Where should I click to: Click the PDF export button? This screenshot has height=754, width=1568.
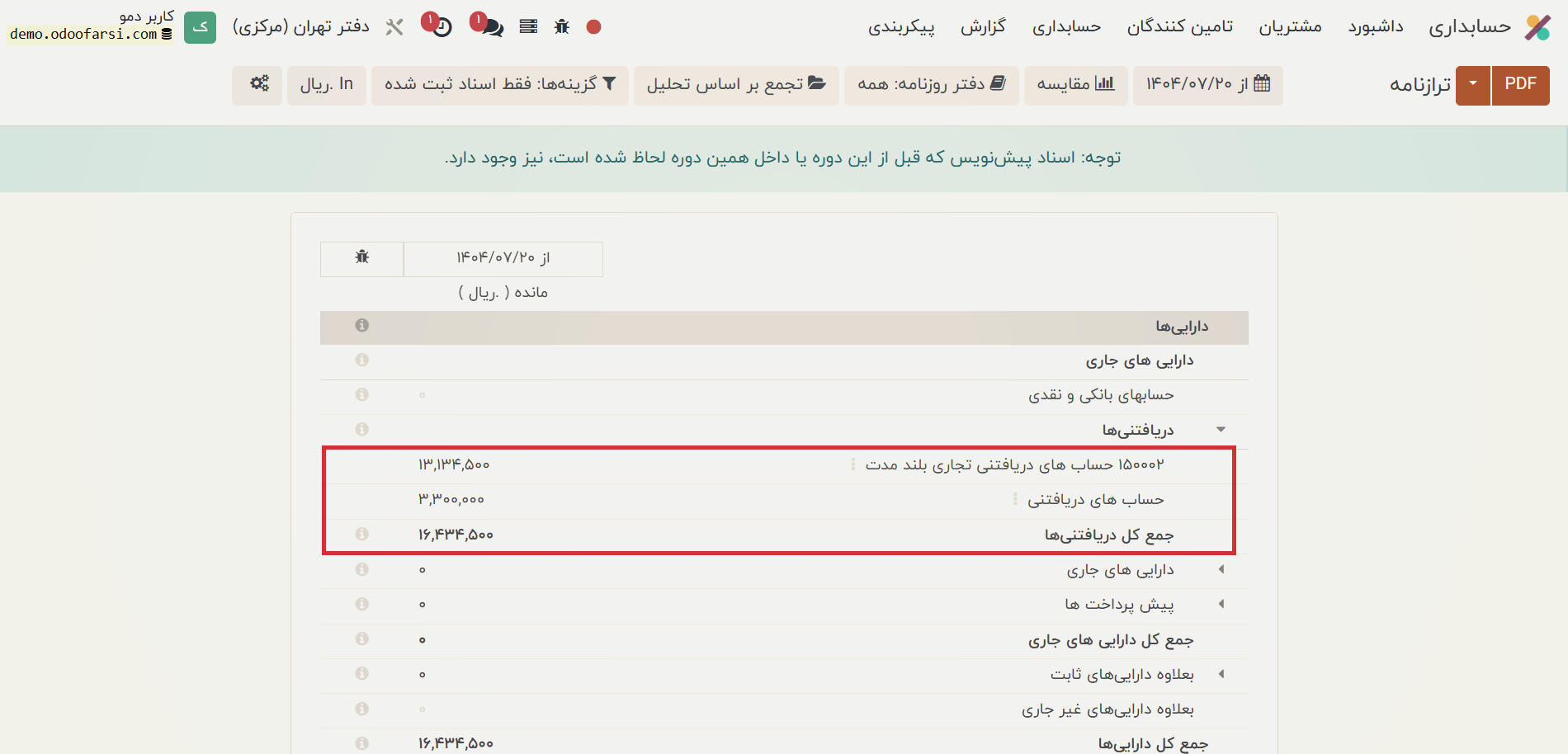tap(1520, 84)
